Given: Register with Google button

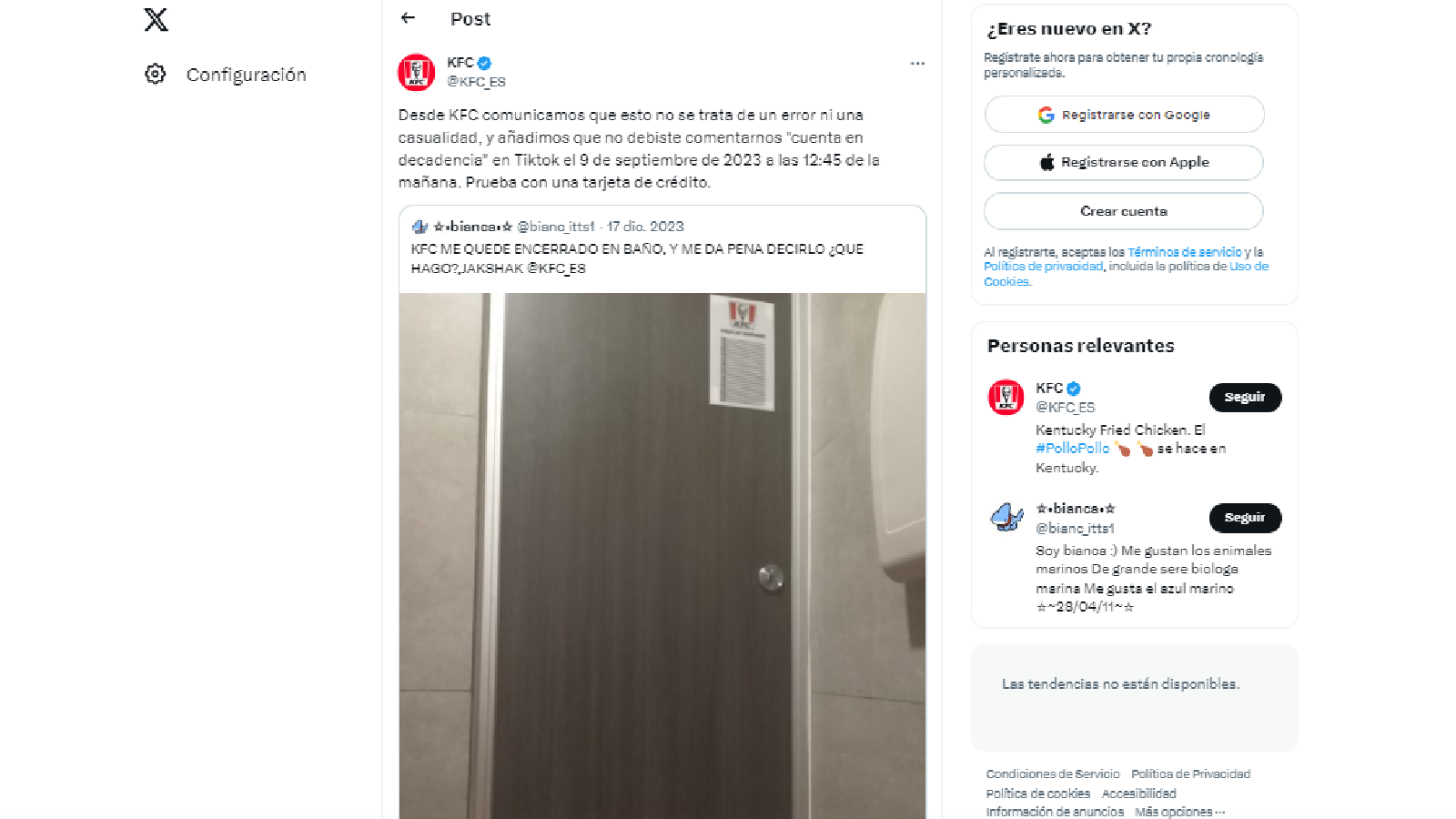Looking at the screenshot, I should pos(1124,115).
